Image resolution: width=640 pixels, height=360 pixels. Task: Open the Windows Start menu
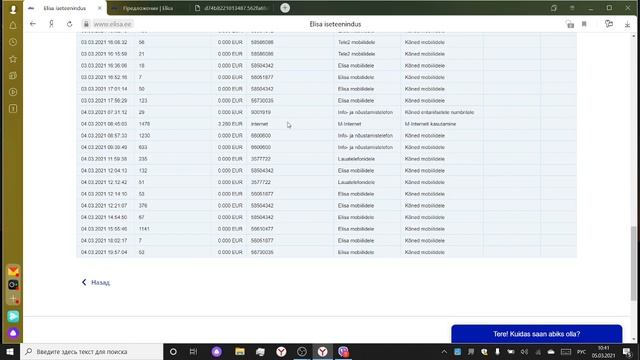click(x=10, y=351)
